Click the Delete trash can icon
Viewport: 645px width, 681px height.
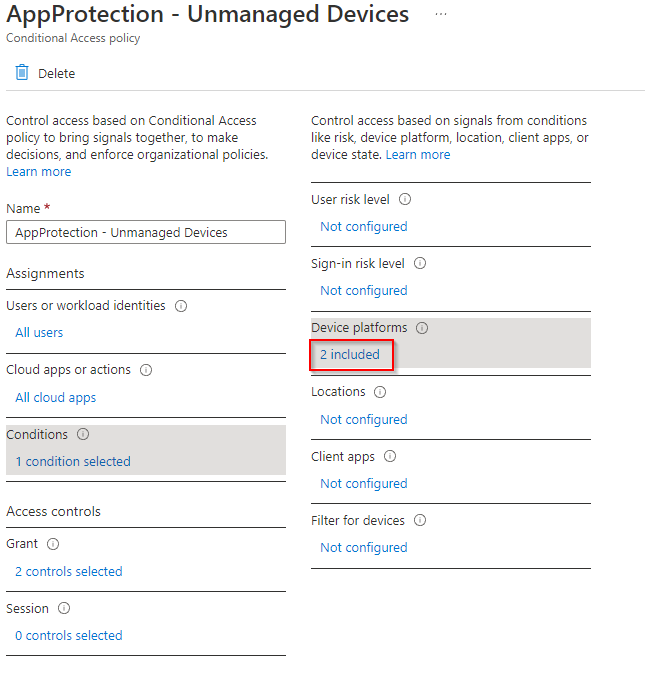22,72
